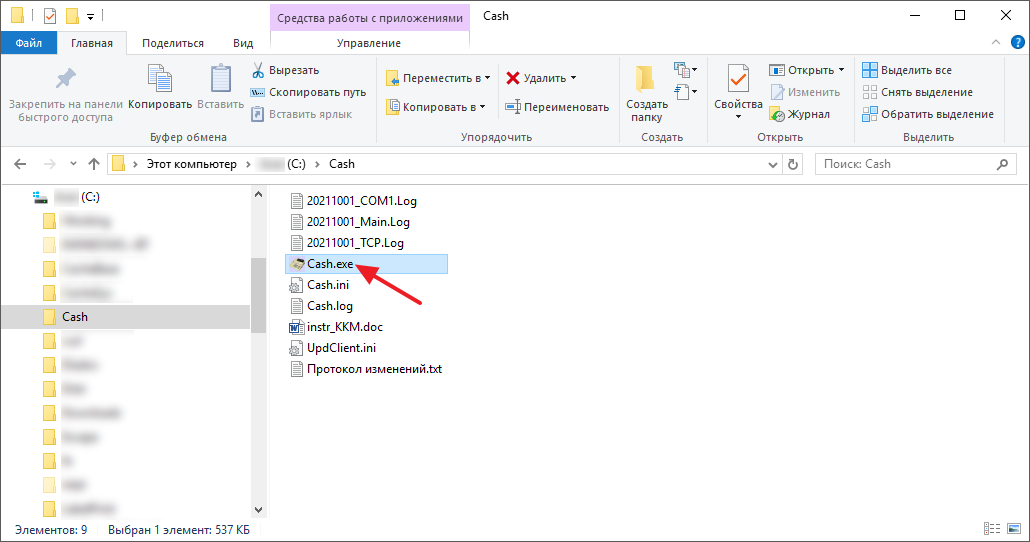Click Обратить выделение

(x=928, y=114)
